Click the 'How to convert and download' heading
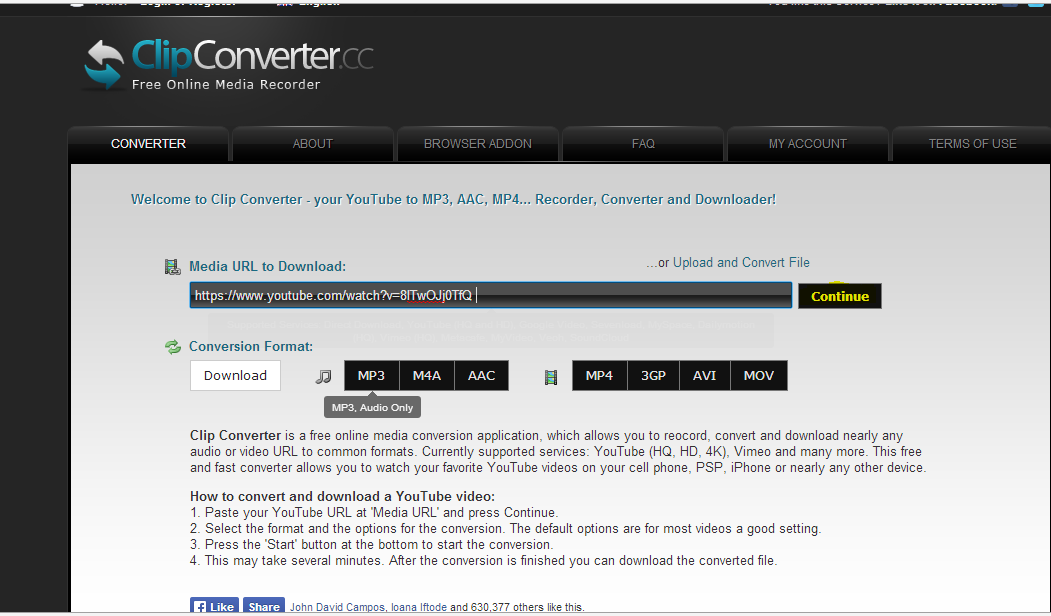 (x=343, y=497)
